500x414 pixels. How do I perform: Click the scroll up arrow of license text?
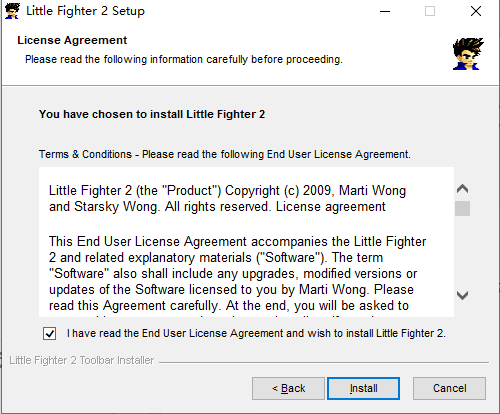click(x=462, y=189)
